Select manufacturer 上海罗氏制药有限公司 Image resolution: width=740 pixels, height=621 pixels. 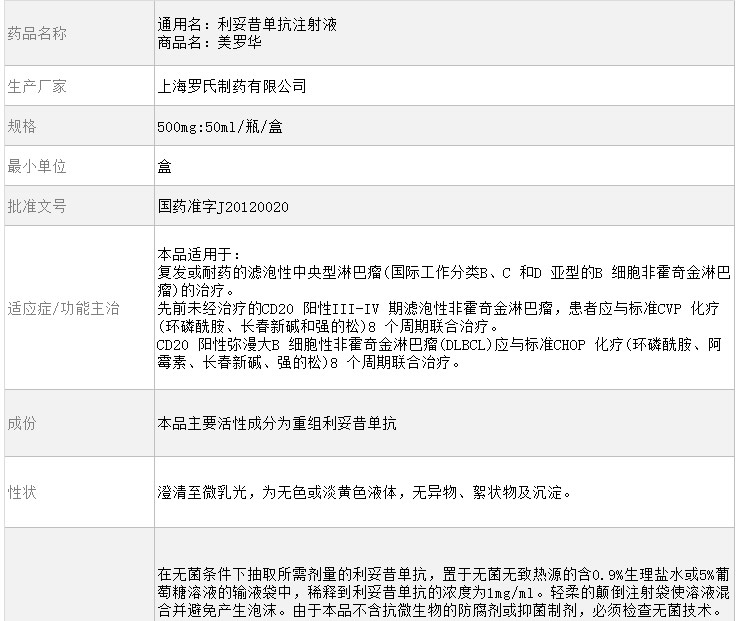(x=232, y=86)
